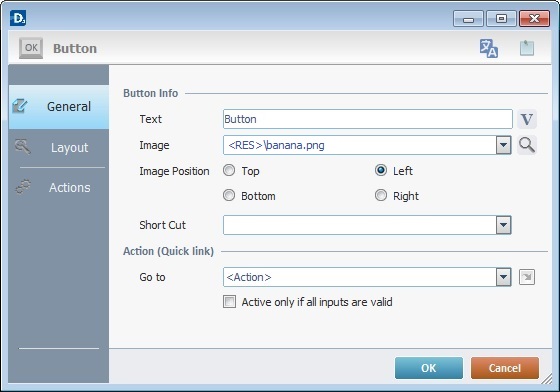Enable Active only if all inputs valid
The image size is (560, 392).
[x=229, y=302]
